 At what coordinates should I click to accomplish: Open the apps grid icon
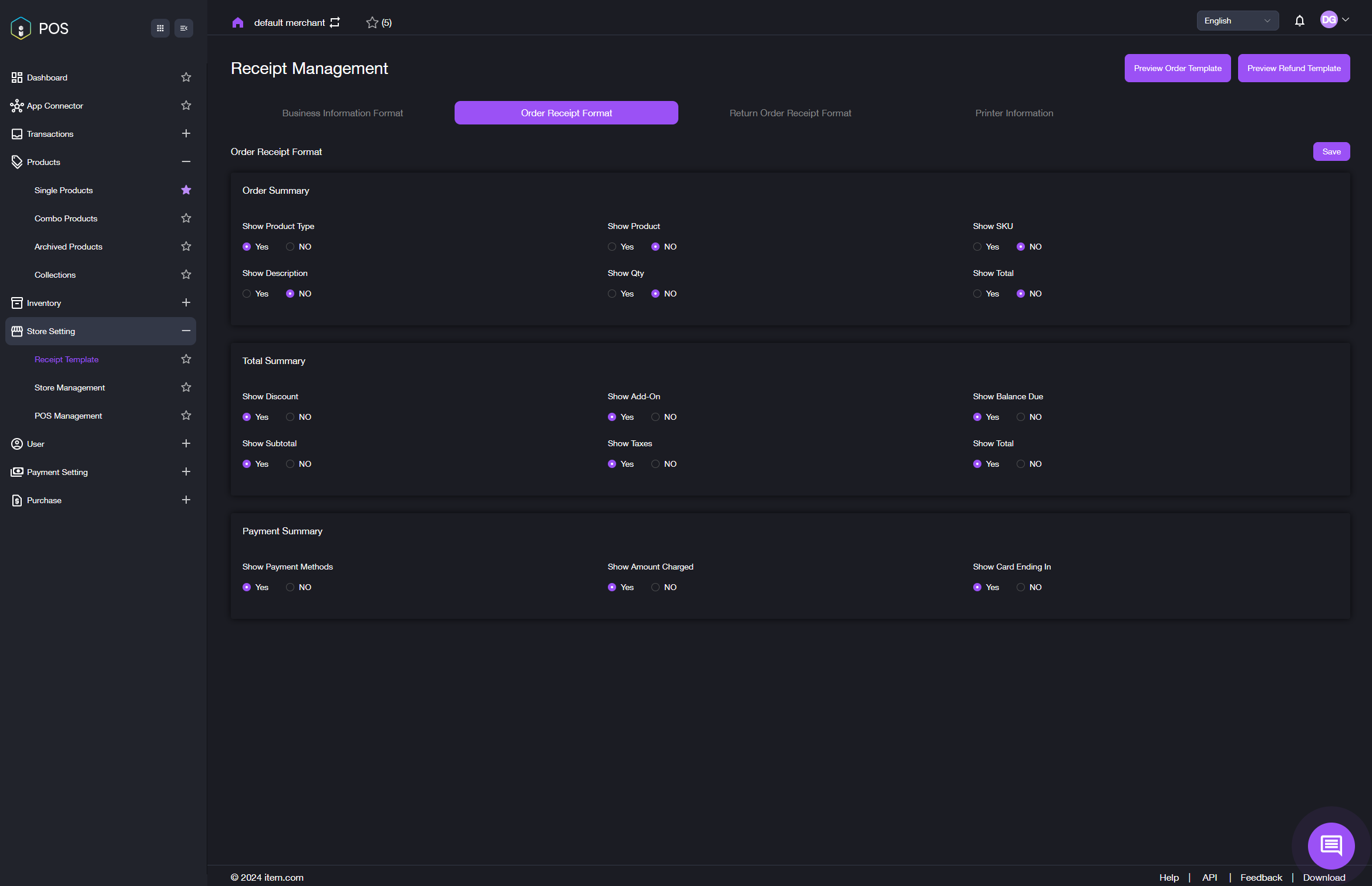[160, 28]
